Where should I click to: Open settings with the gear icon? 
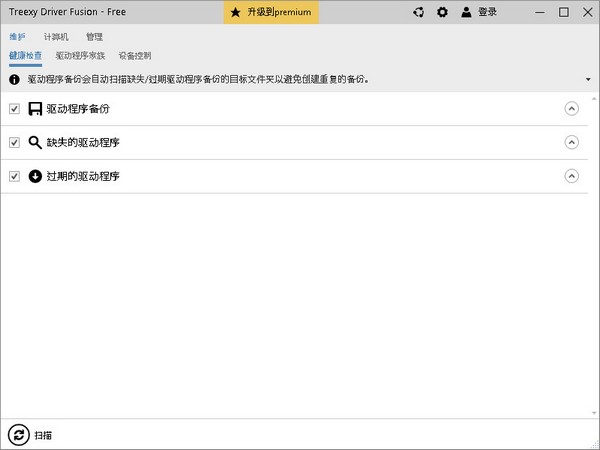(442, 13)
